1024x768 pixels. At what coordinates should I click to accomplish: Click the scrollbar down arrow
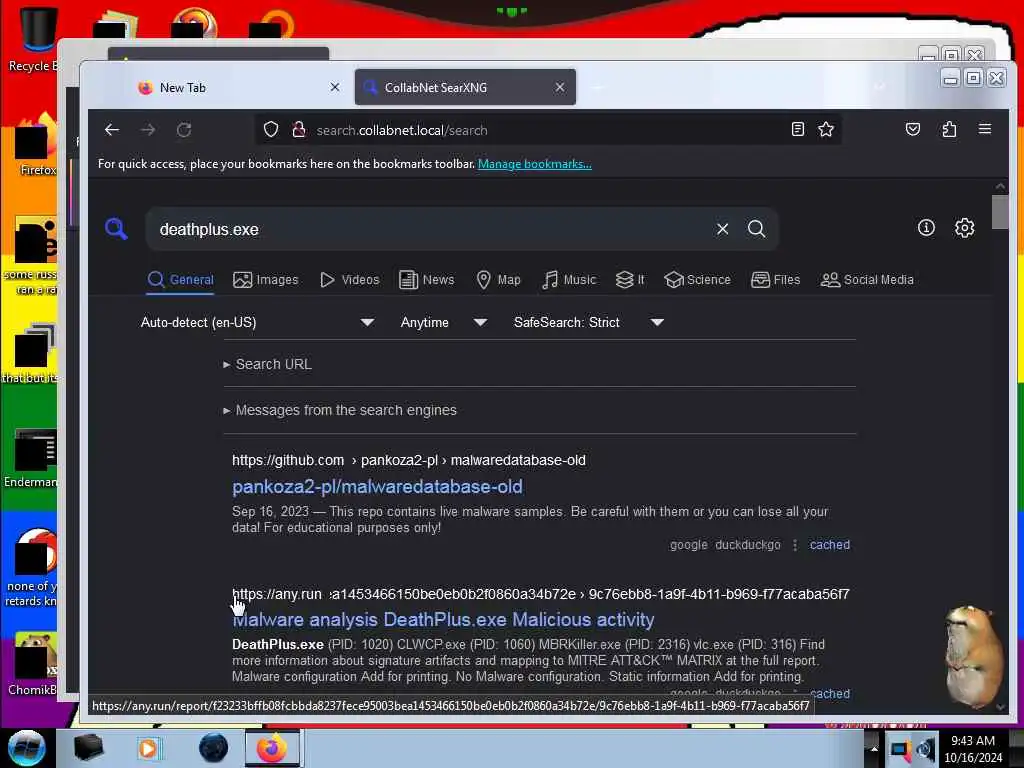1000,707
